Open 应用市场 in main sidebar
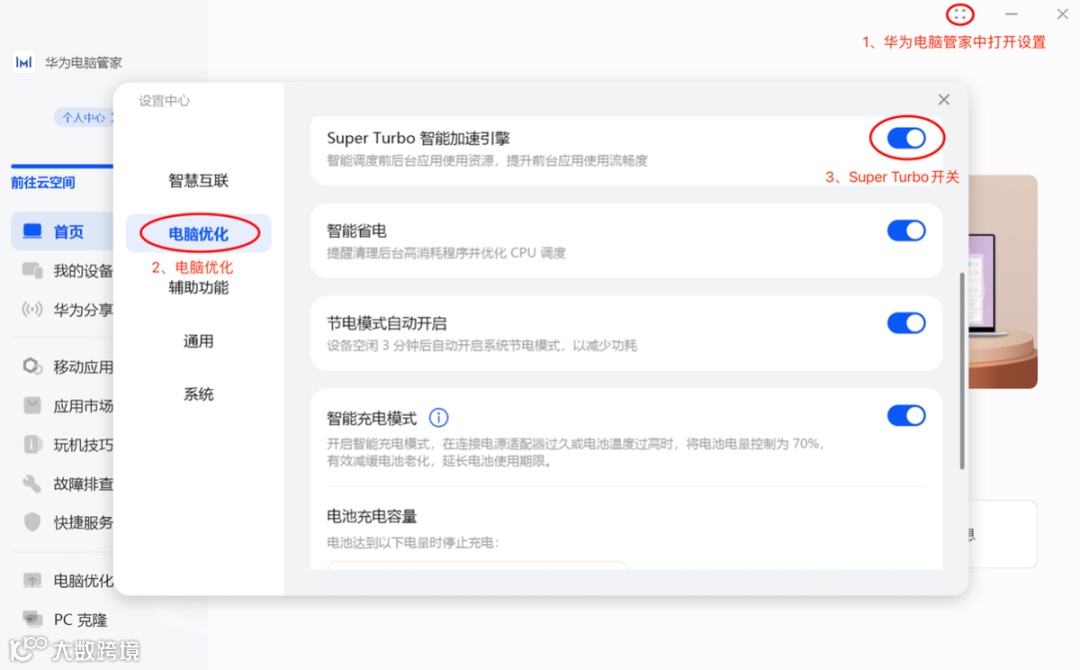Image resolution: width=1080 pixels, height=670 pixels. click(63, 406)
